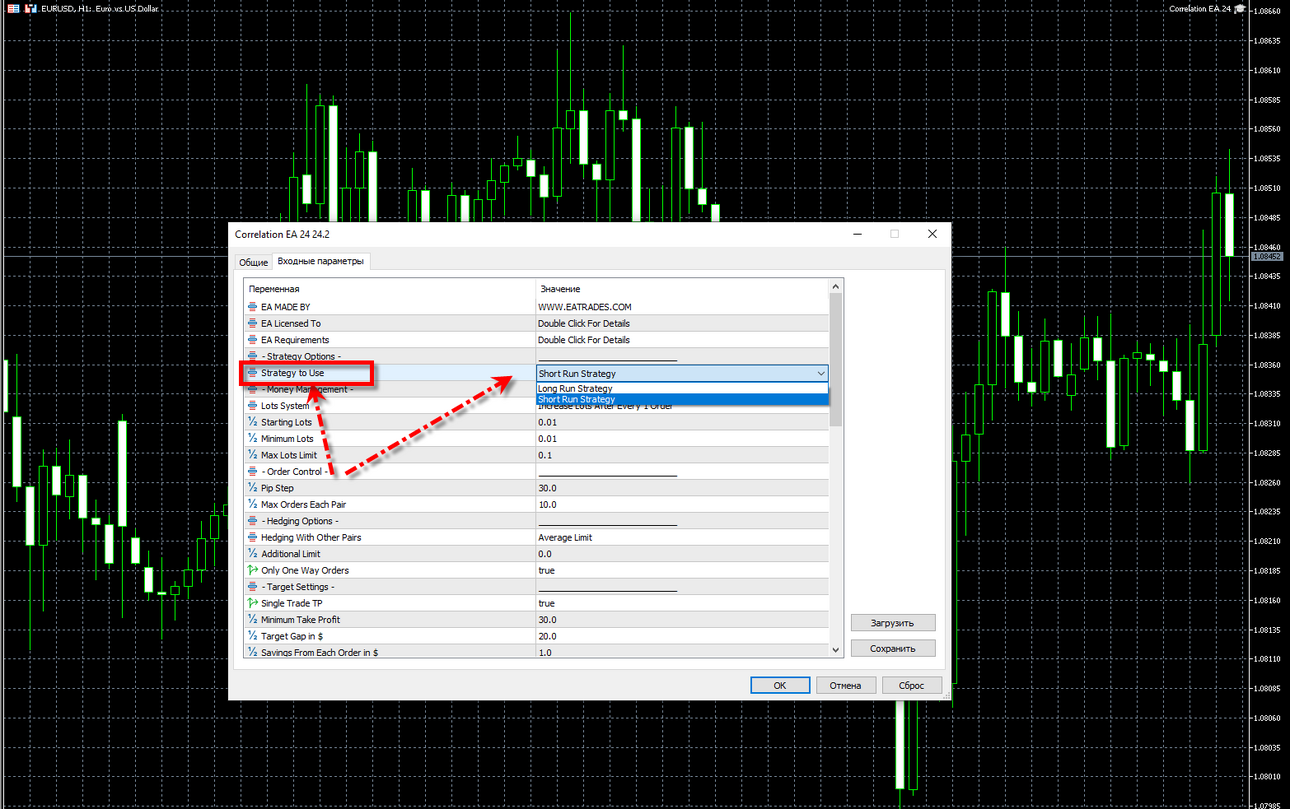This screenshot has width=1290, height=809.
Task: Click the parameter list scrollbar down arrow
Action: (836, 650)
